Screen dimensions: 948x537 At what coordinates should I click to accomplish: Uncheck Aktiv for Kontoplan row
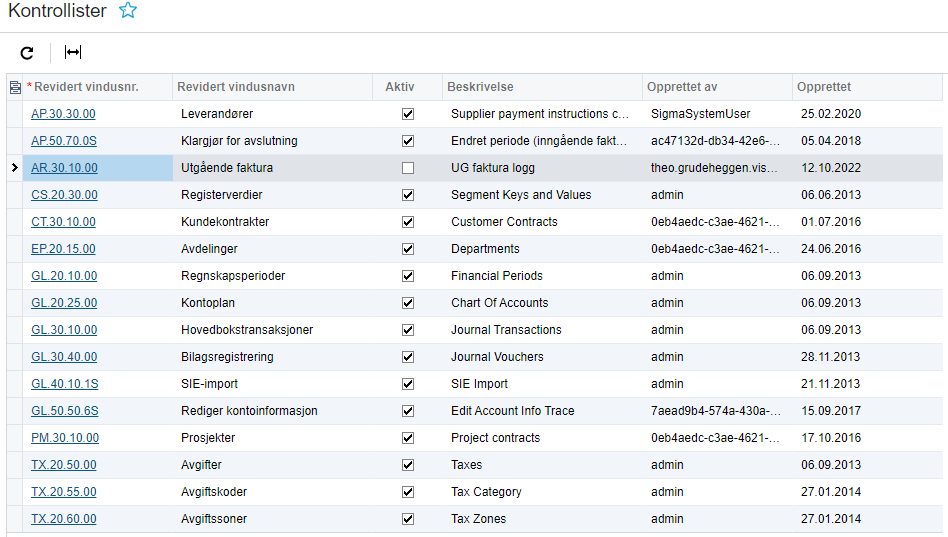[x=408, y=303]
